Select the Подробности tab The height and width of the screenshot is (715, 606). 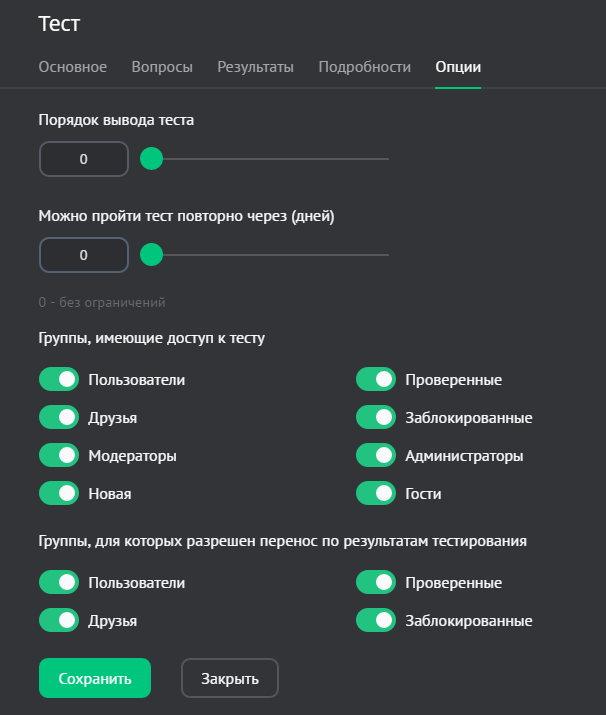tap(364, 67)
